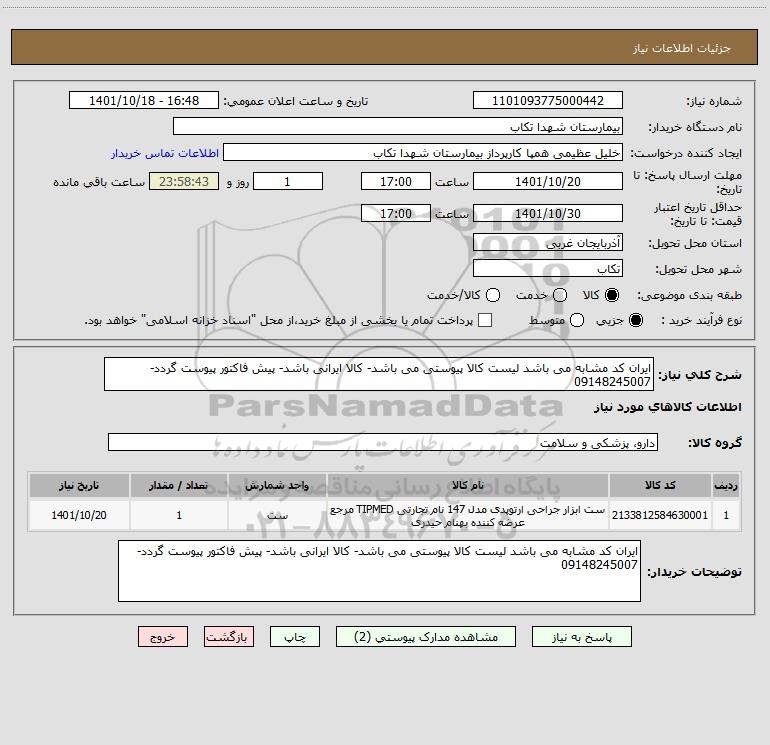Viewport: 770px width, 745px height.
Task: Click the تاریخ نیاز column header
Action: (x=79, y=485)
